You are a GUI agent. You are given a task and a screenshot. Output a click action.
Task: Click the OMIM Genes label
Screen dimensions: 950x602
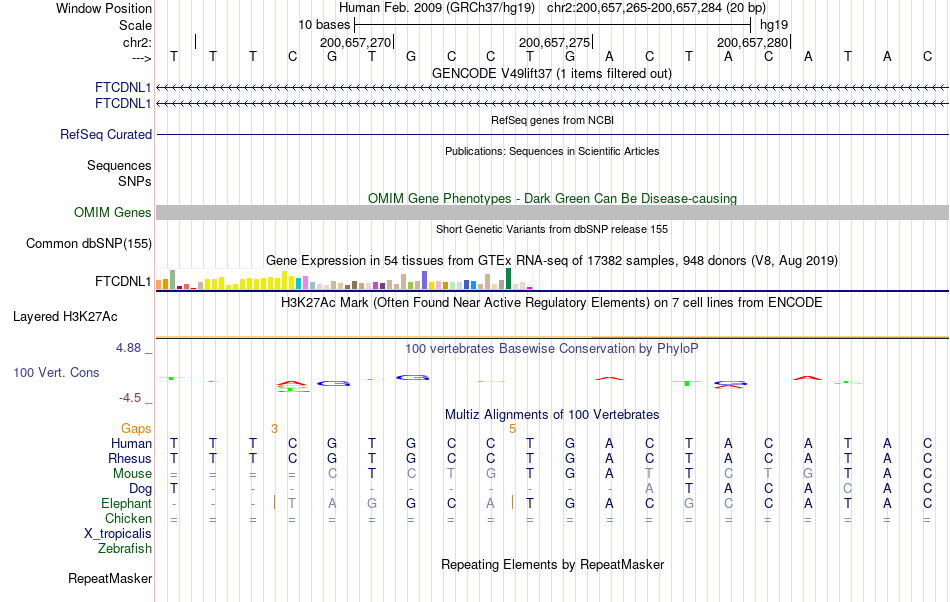(113, 213)
